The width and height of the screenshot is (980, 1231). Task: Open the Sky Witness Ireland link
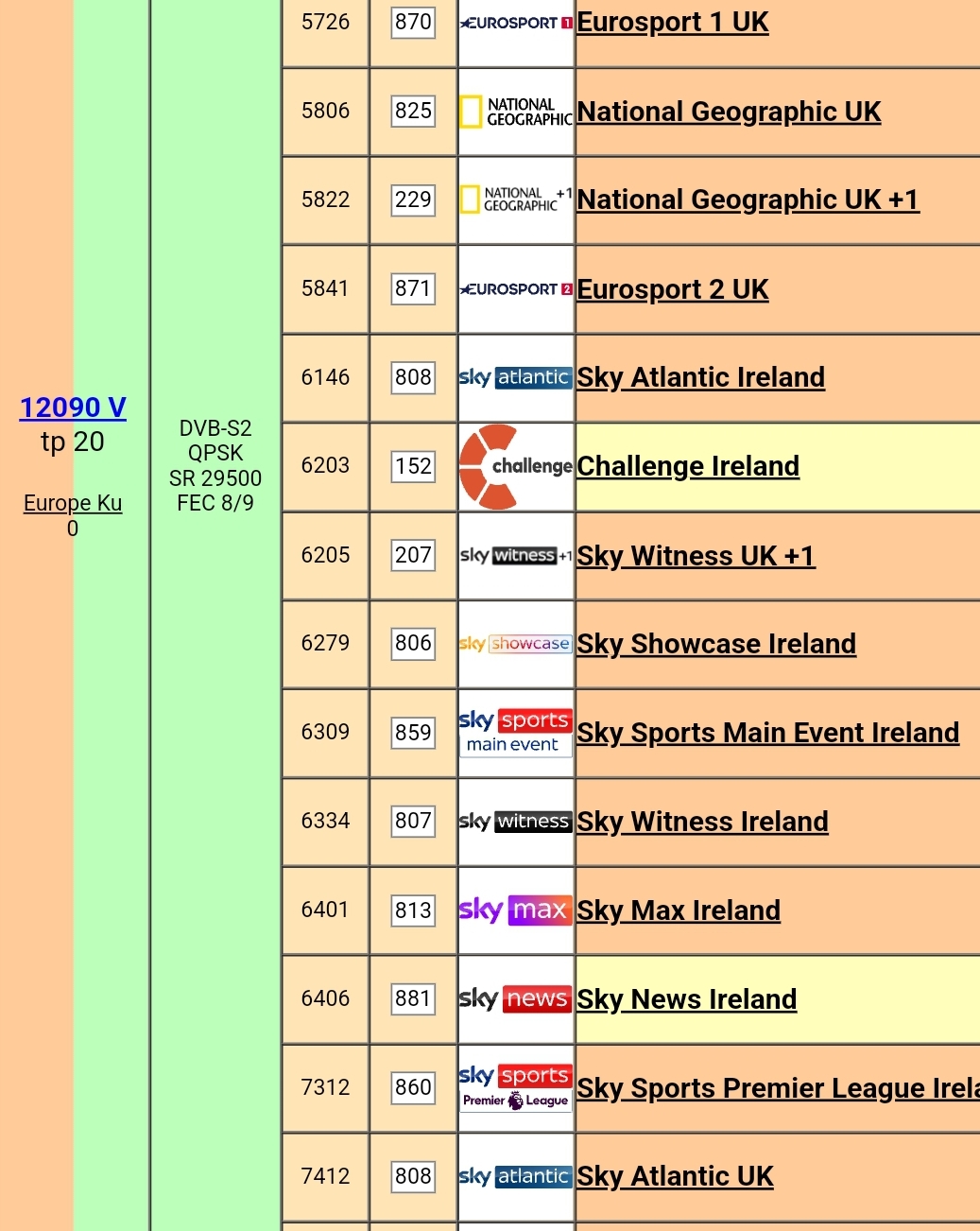coord(702,822)
